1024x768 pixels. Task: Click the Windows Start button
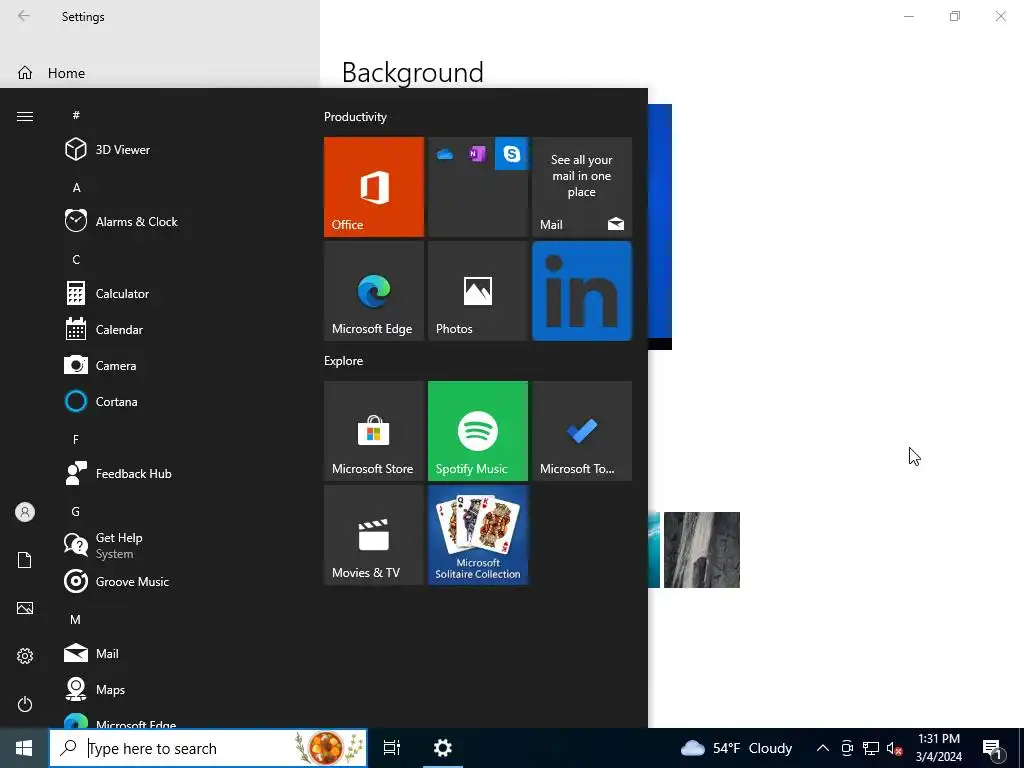tap(24, 748)
